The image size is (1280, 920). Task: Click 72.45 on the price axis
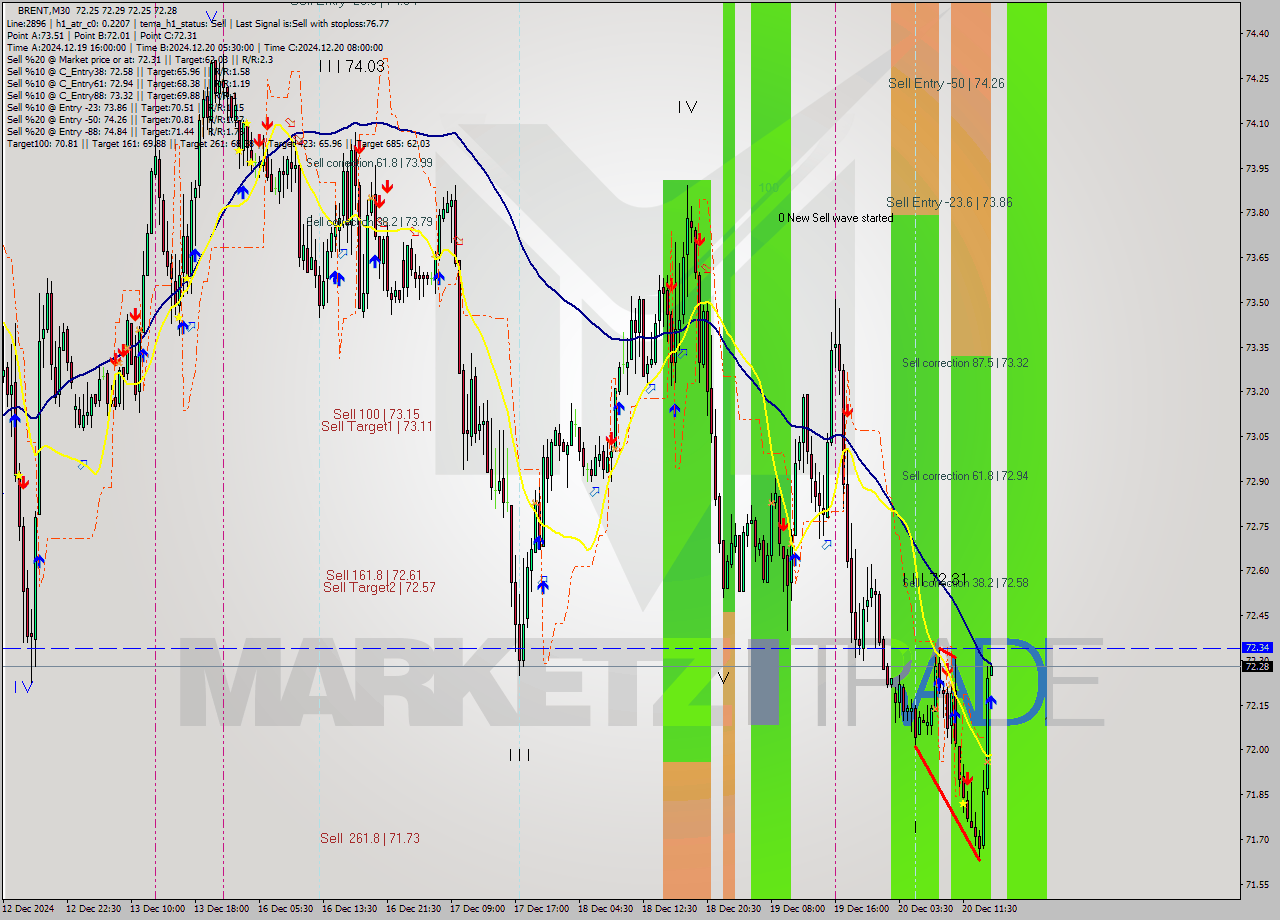coord(1257,616)
